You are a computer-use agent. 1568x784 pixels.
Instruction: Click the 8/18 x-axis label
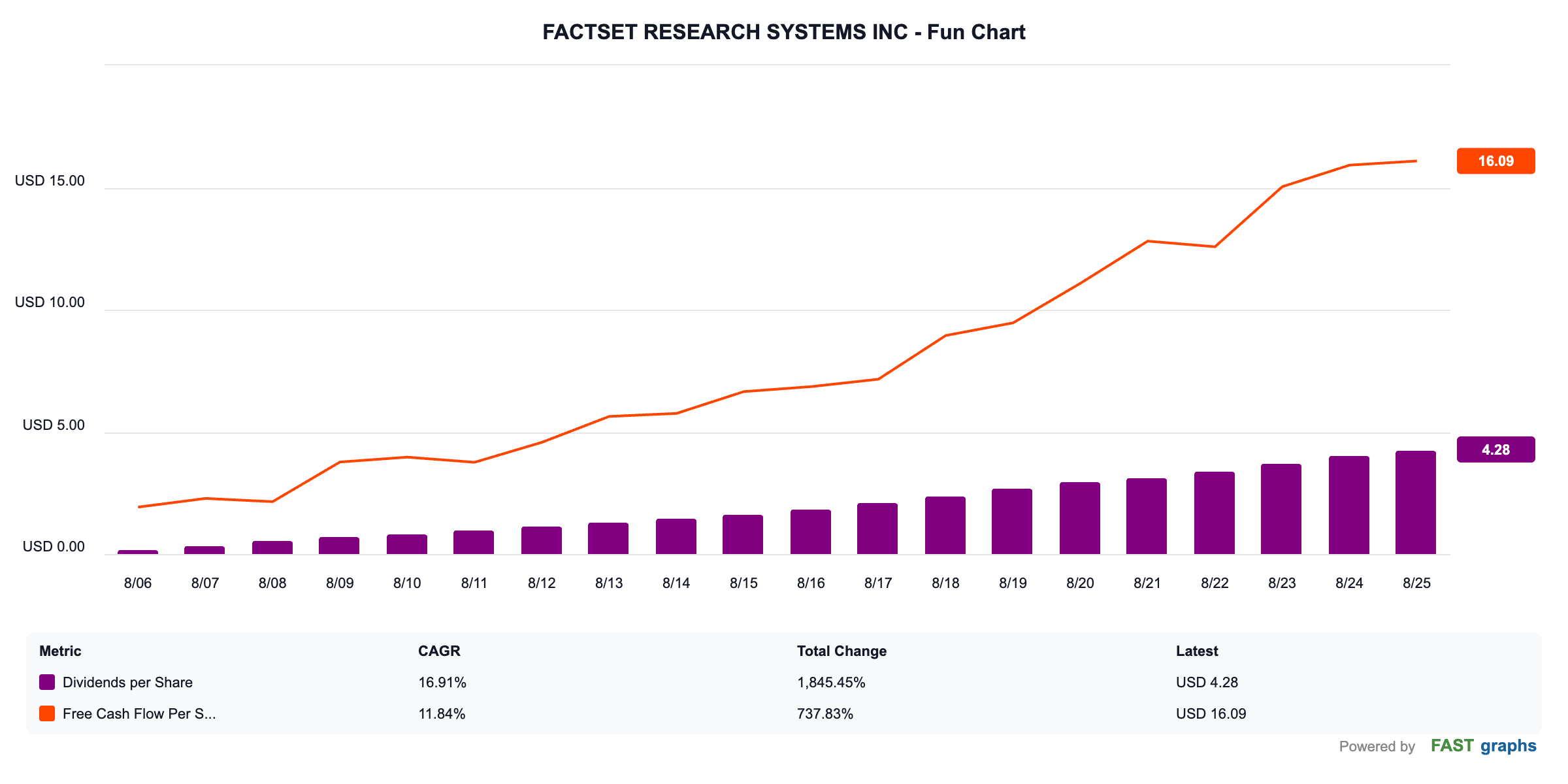click(x=945, y=583)
